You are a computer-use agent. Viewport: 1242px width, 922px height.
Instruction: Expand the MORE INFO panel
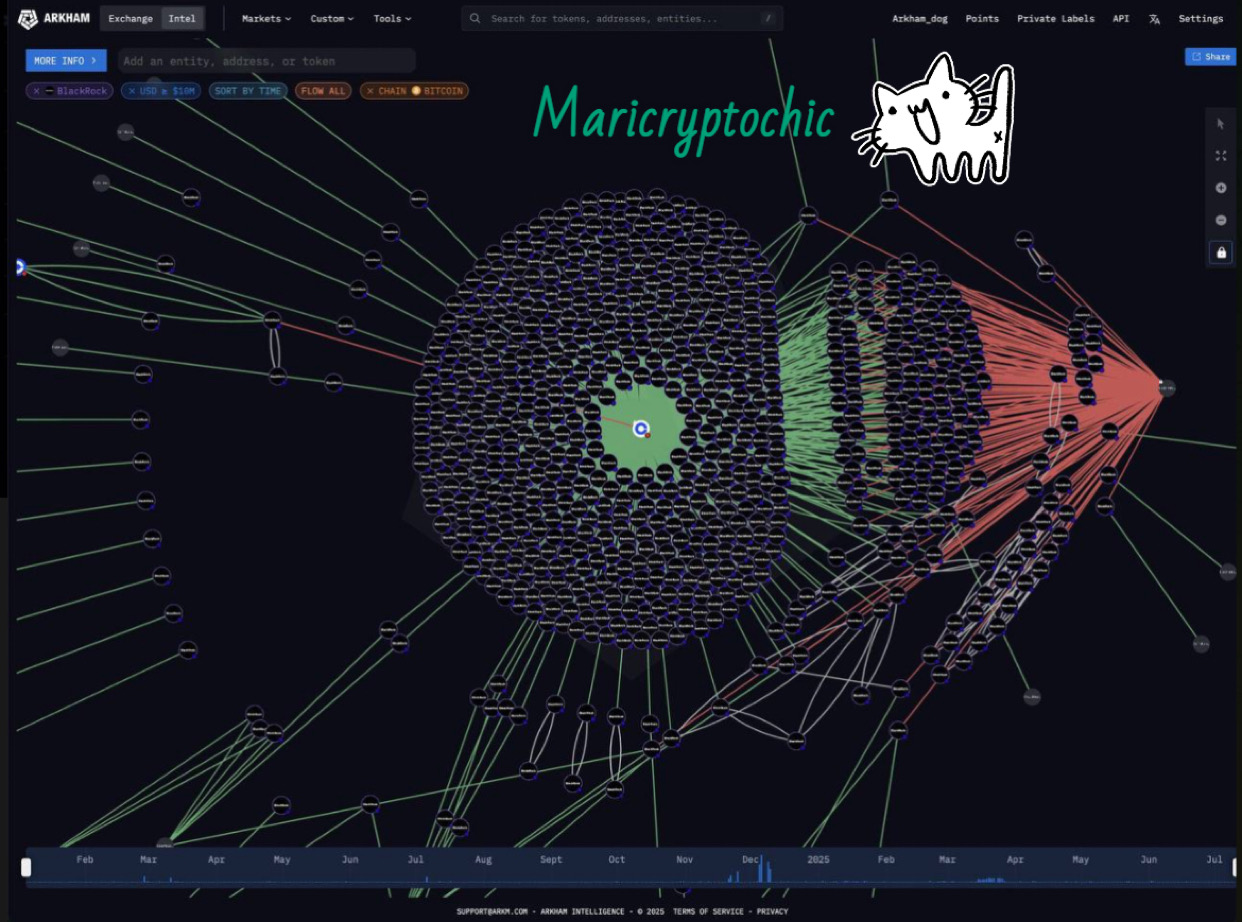coord(66,61)
